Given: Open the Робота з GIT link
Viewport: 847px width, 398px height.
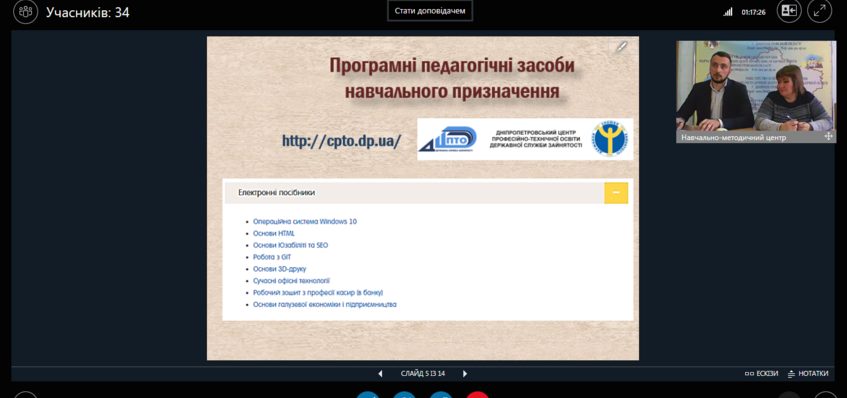Looking at the screenshot, I should 272,257.
